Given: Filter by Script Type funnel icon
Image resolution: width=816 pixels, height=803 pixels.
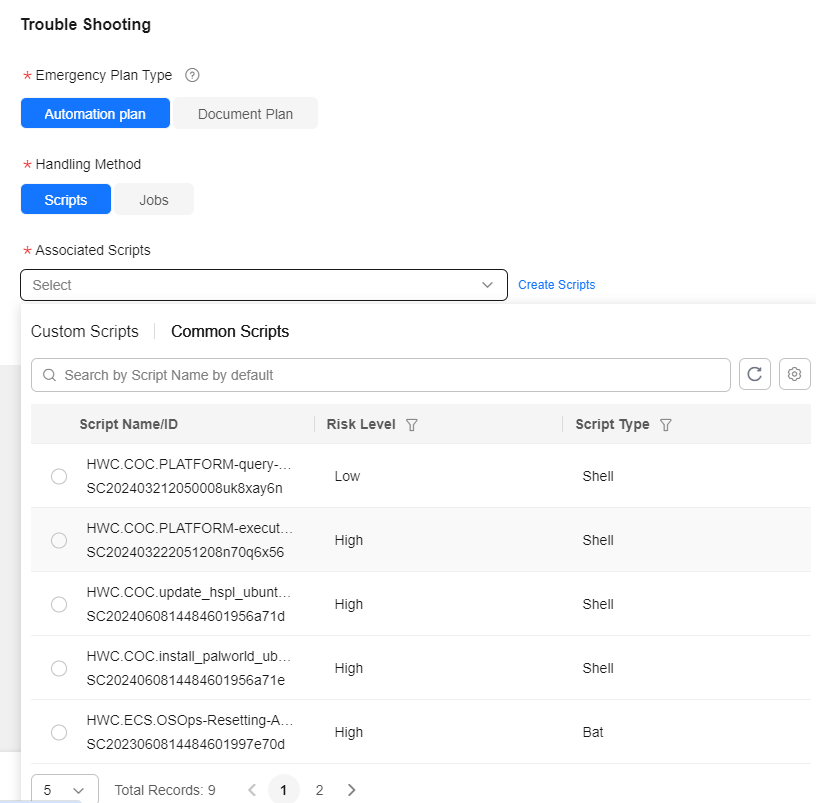Looking at the screenshot, I should click(666, 425).
